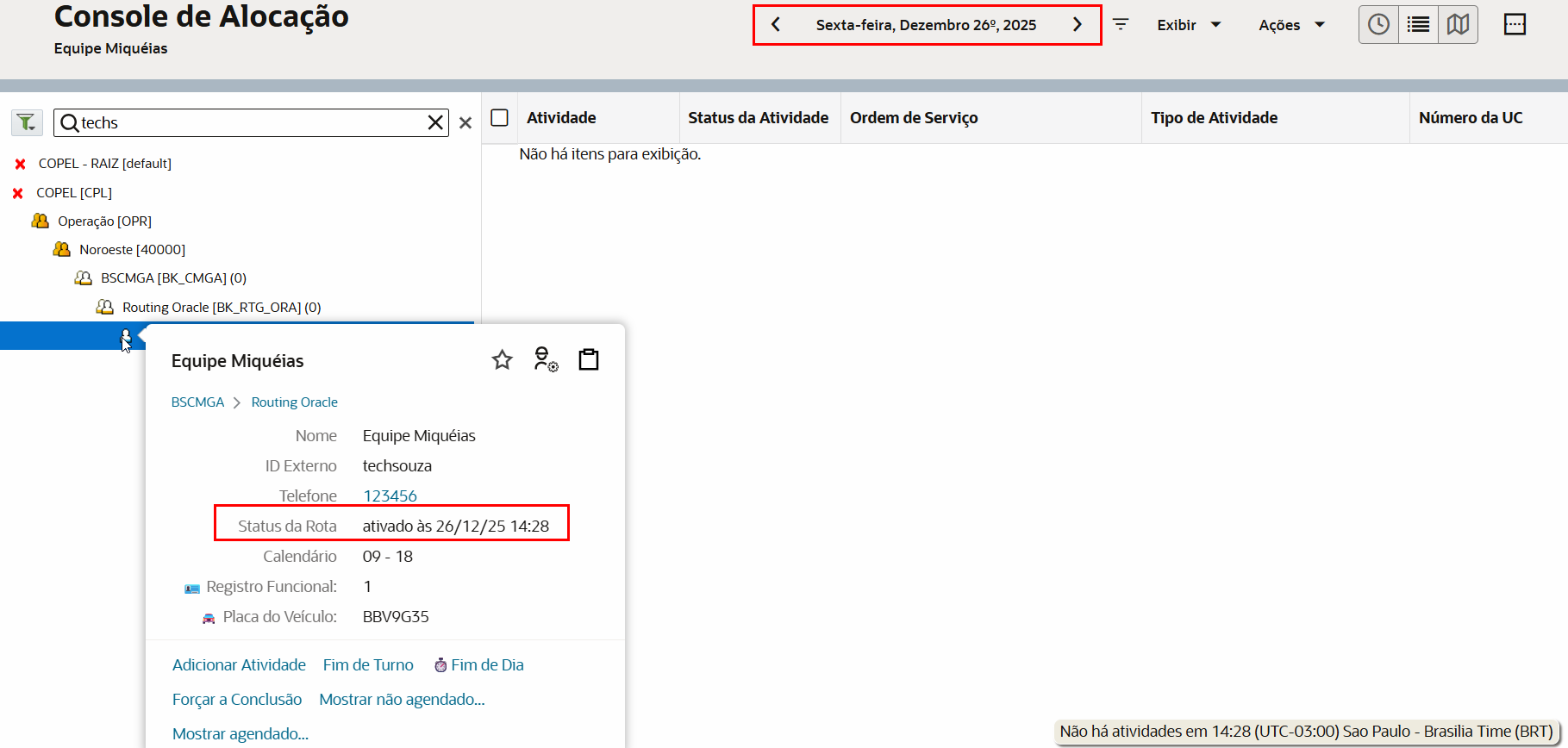Open the filter options icon in header

click(1121, 25)
